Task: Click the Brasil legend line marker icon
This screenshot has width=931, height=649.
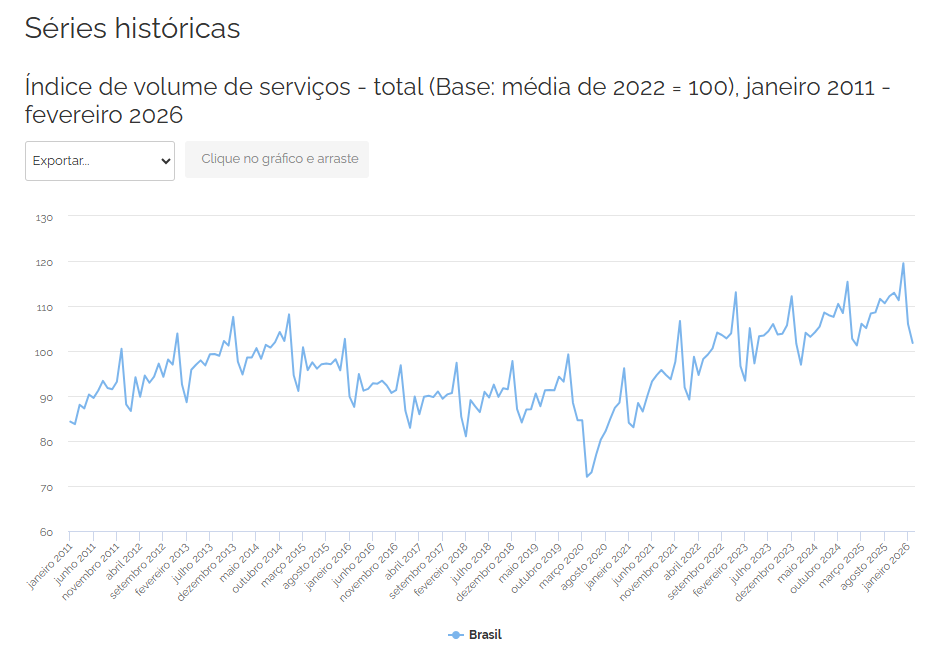Action: tap(456, 635)
